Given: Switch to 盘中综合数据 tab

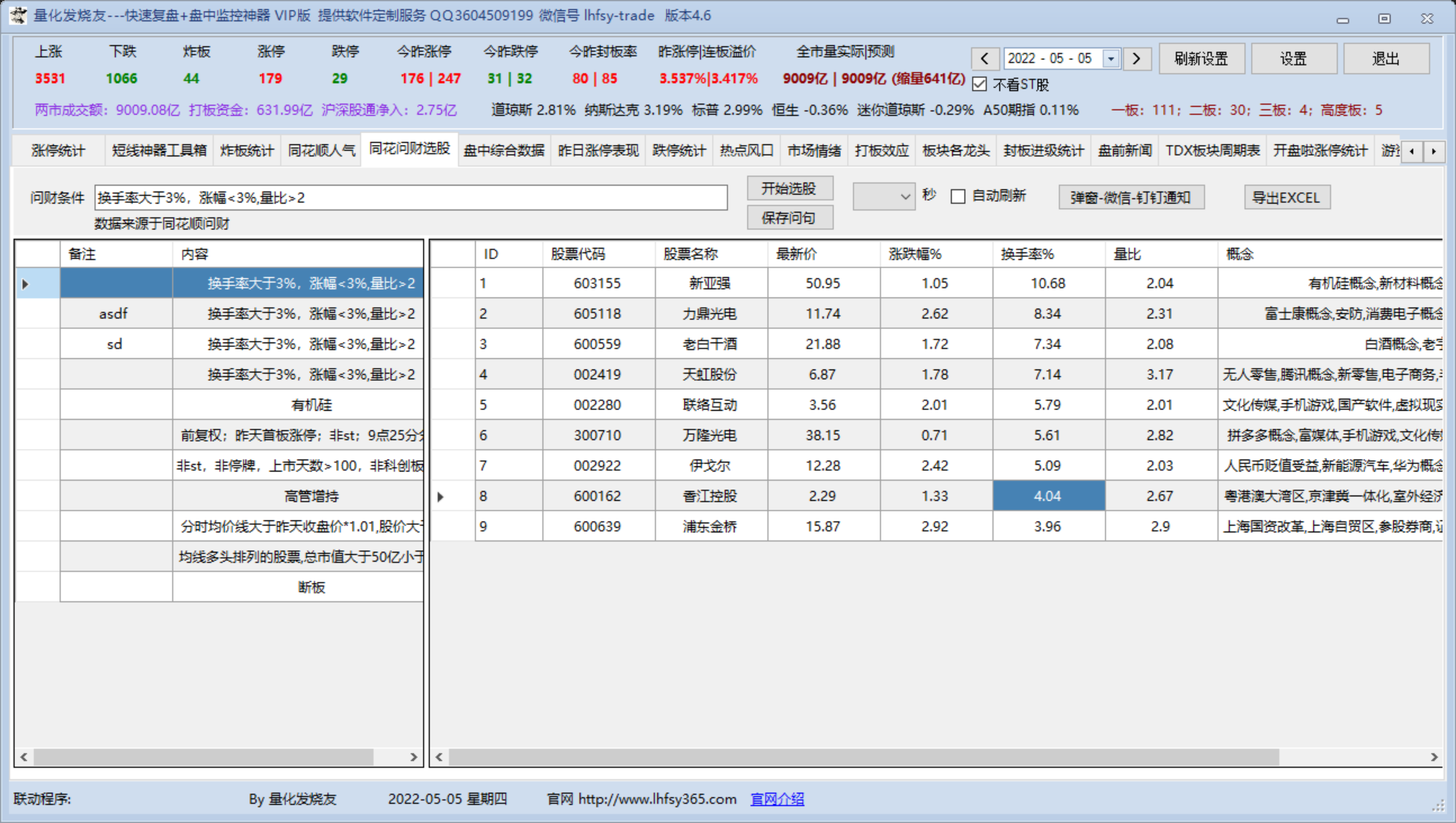Looking at the screenshot, I should [504, 151].
